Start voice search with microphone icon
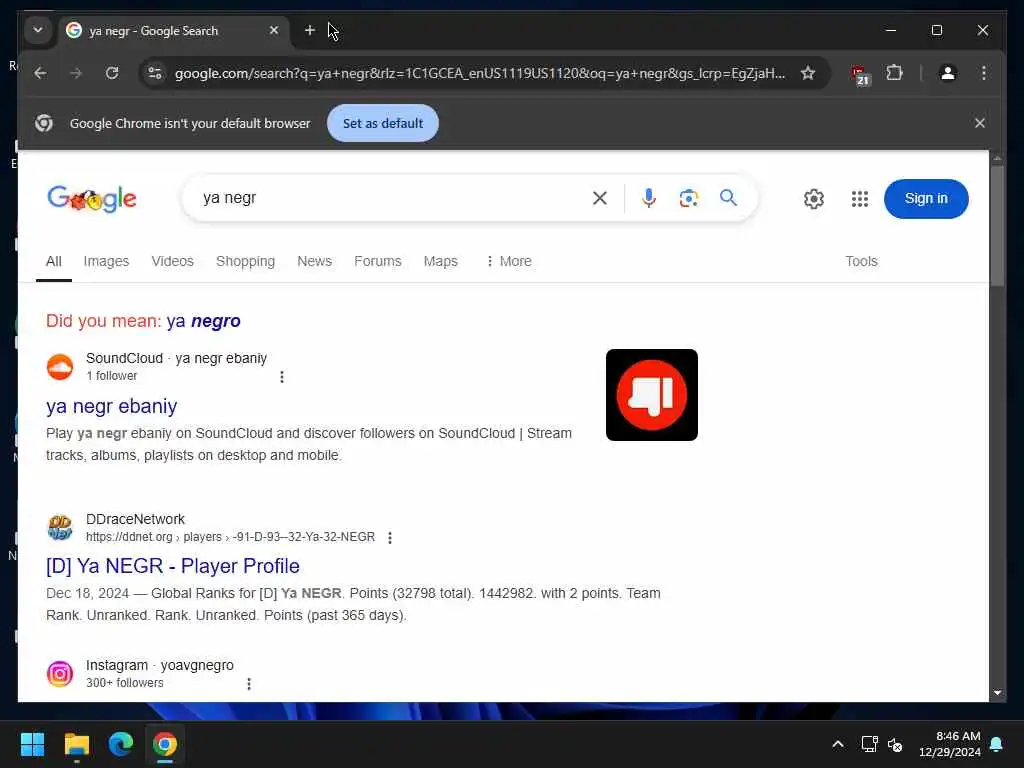The image size is (1024, 768). (x=648, y=198)
